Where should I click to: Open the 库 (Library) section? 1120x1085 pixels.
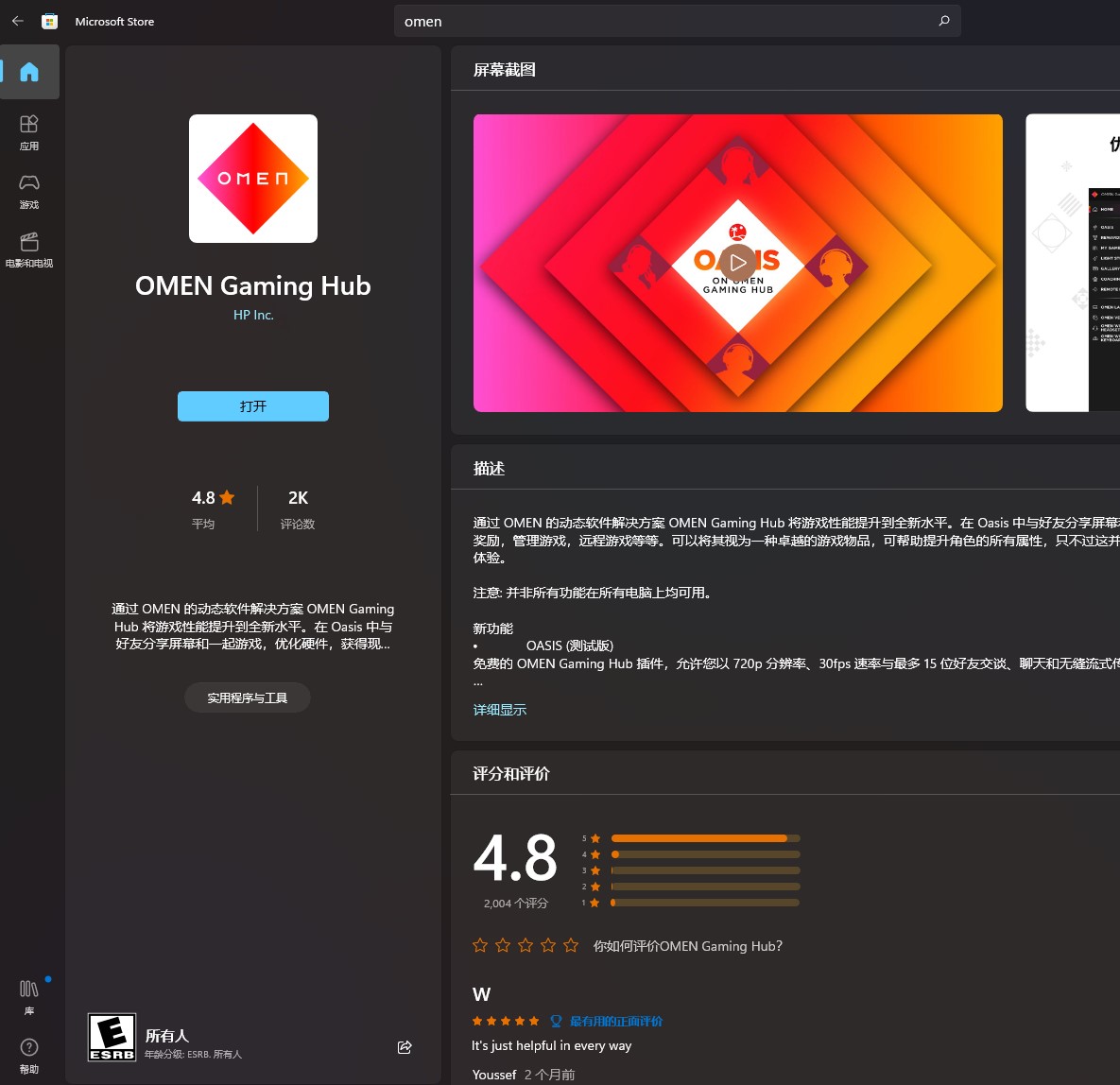click(x=29, y=997)
